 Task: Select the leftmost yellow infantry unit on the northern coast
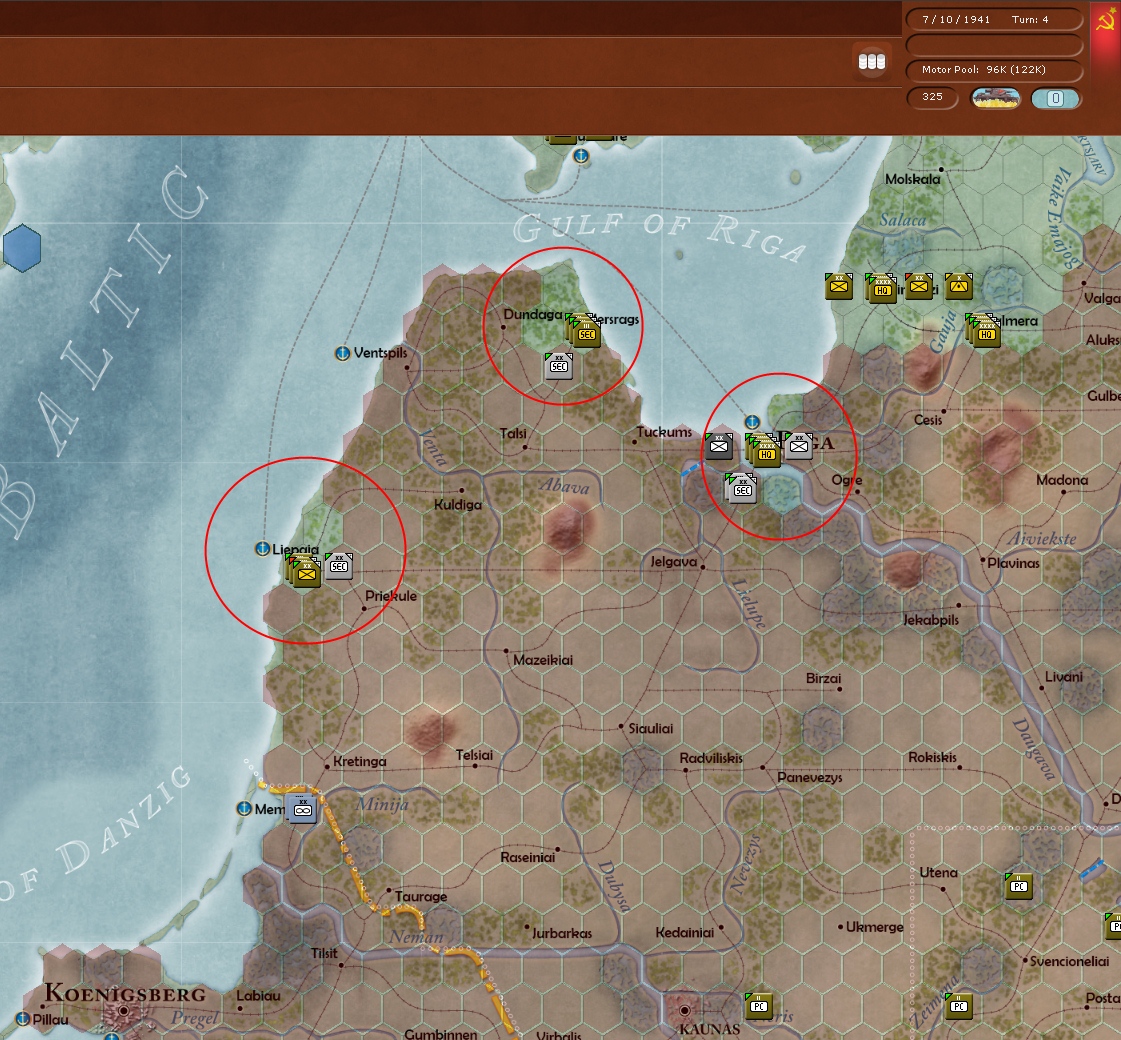click(839, 286)
